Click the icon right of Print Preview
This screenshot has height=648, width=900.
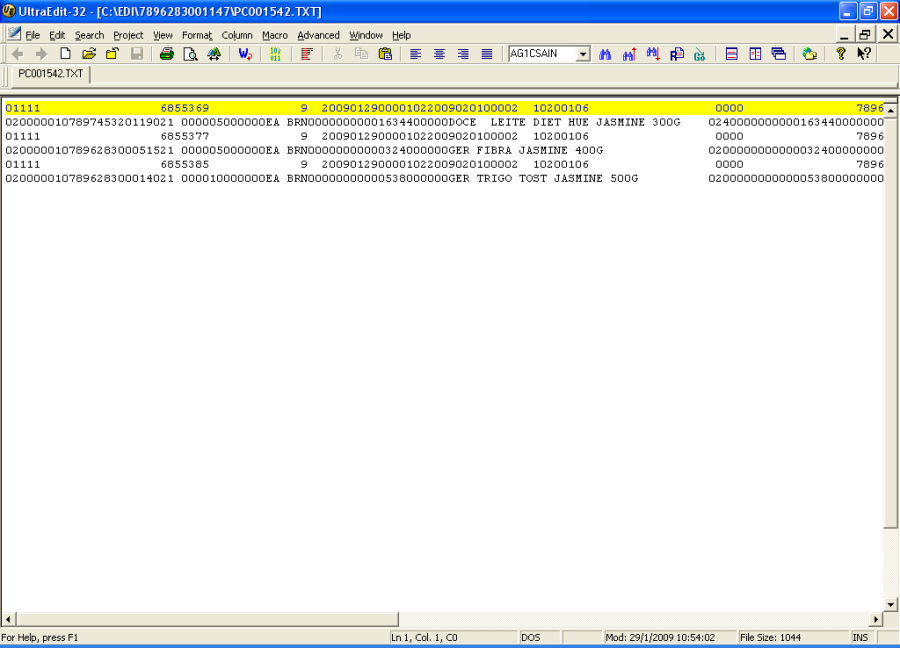tap(214, 54)
